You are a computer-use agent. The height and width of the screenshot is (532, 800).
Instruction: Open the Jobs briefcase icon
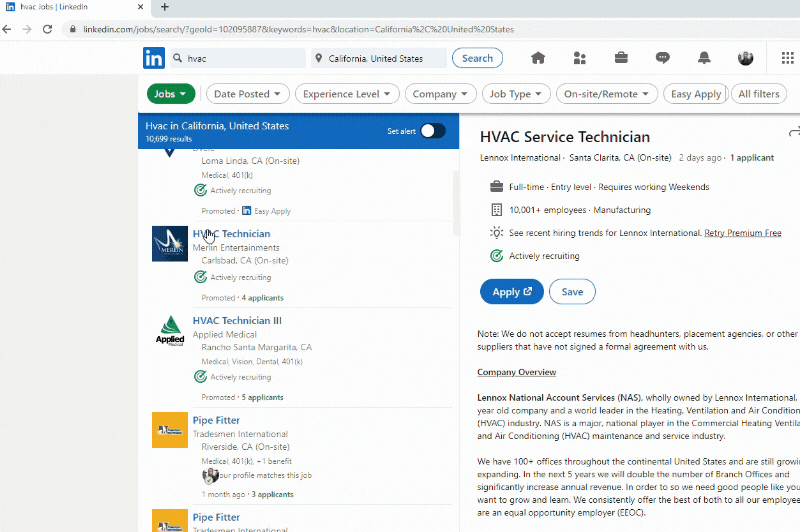[x=621, y=58]
